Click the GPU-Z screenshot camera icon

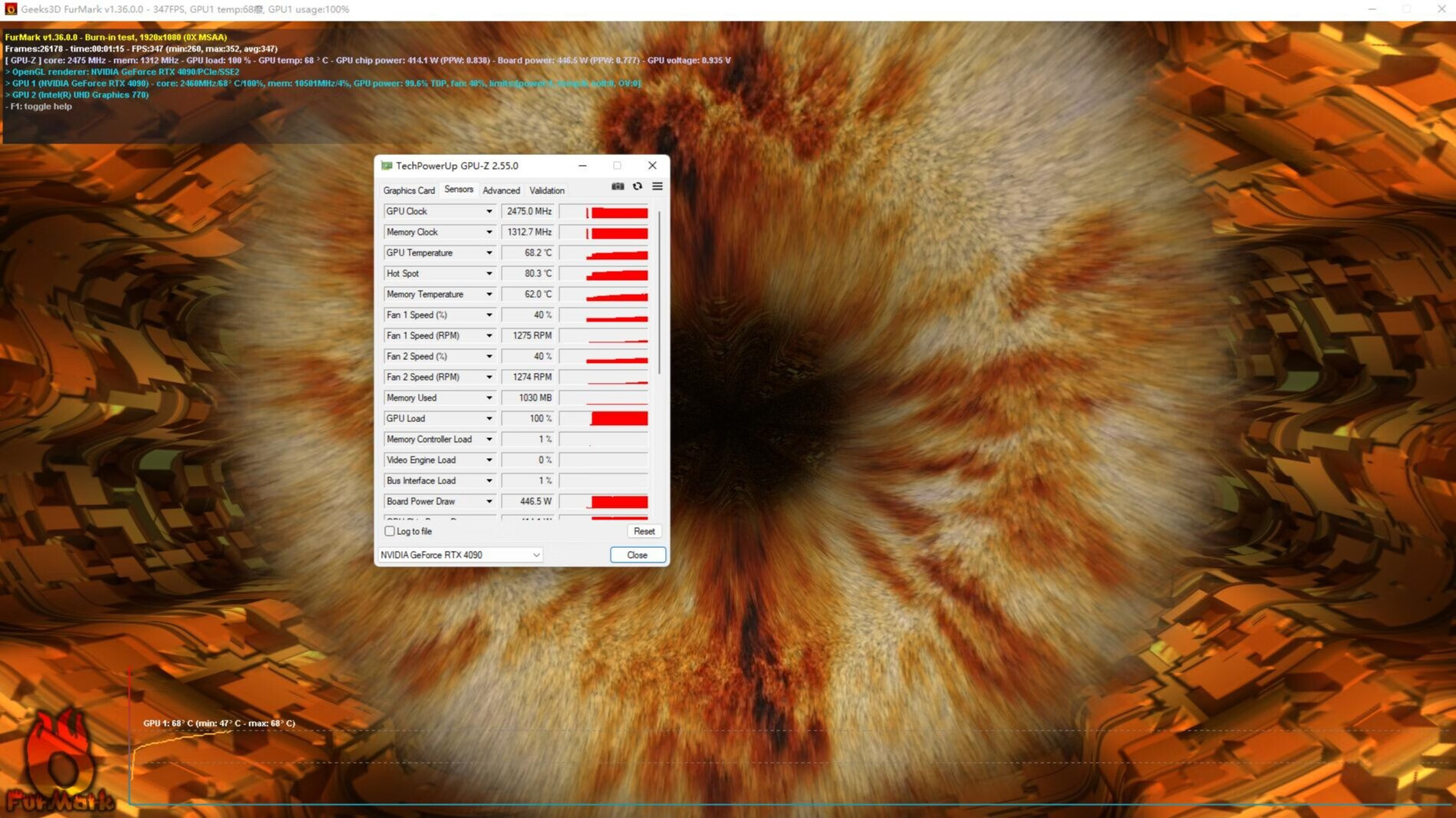coord(618,186)
